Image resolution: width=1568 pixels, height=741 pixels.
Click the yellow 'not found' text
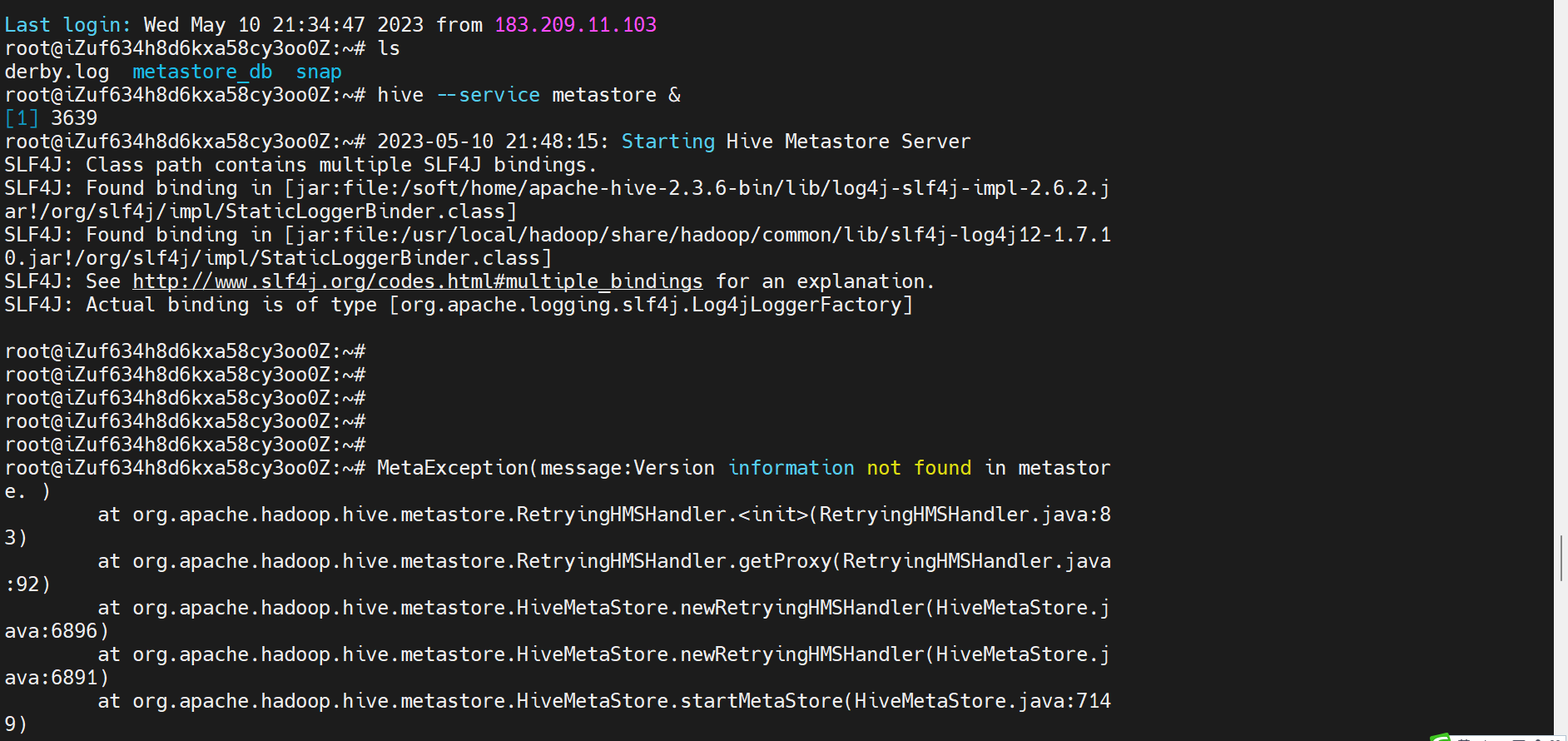[x=919, y=468]
